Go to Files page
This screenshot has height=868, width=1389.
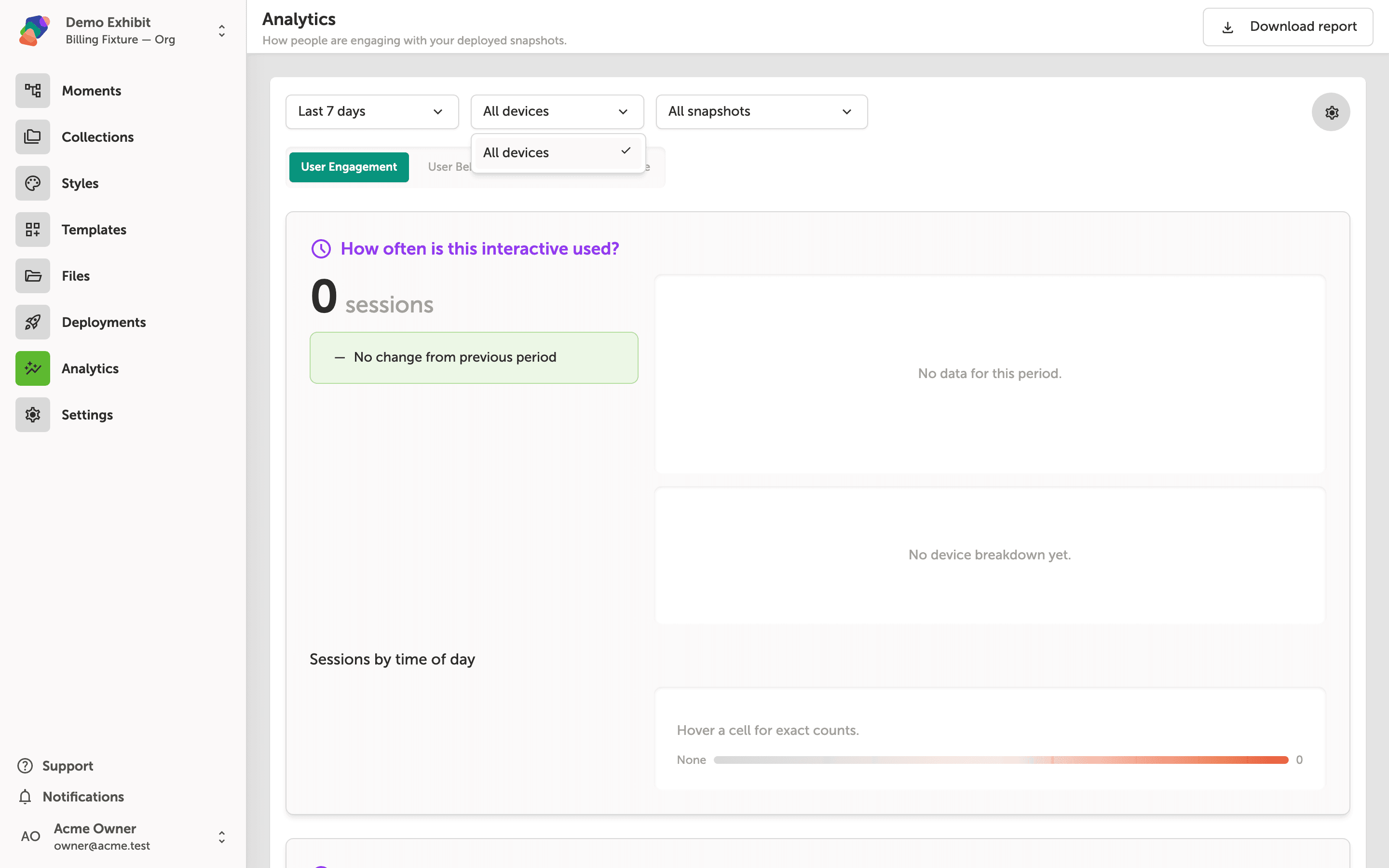[76, 276]
